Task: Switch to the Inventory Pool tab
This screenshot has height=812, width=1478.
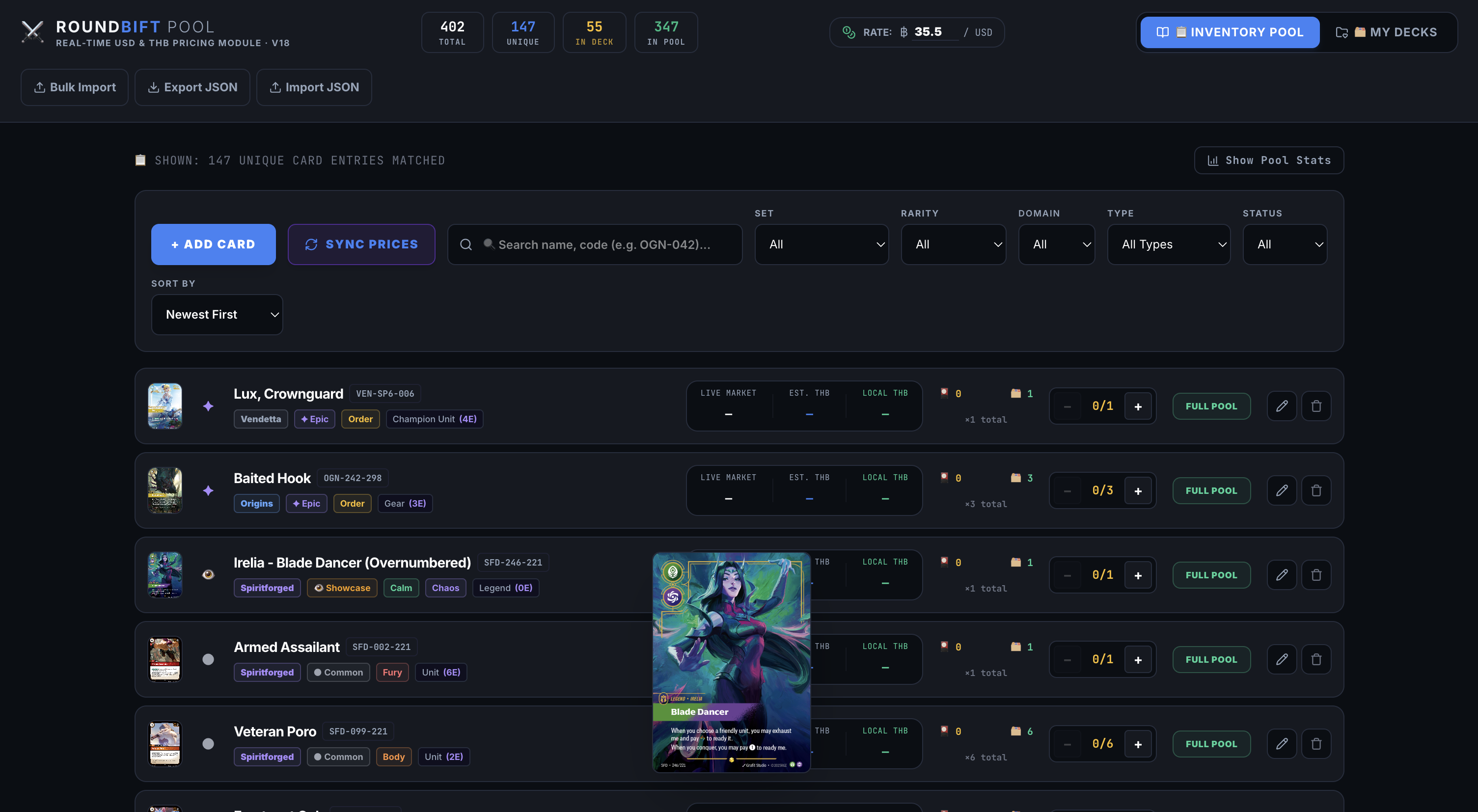Action: [1230, 32]
